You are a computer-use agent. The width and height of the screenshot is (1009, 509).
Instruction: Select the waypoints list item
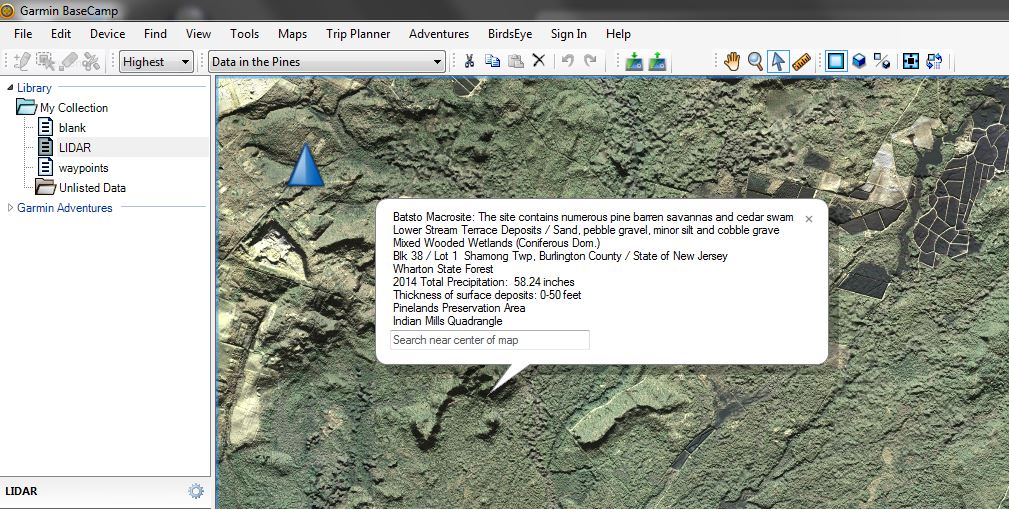(x=83, y=168)
